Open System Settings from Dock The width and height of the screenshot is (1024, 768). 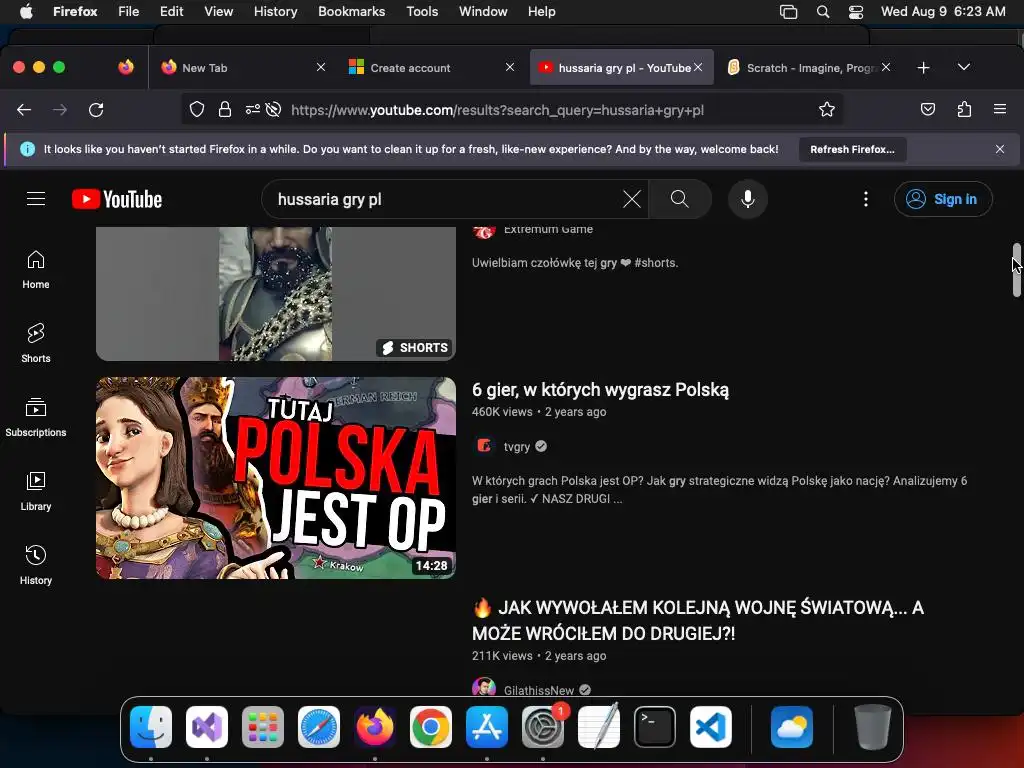[x=543, y=727]
